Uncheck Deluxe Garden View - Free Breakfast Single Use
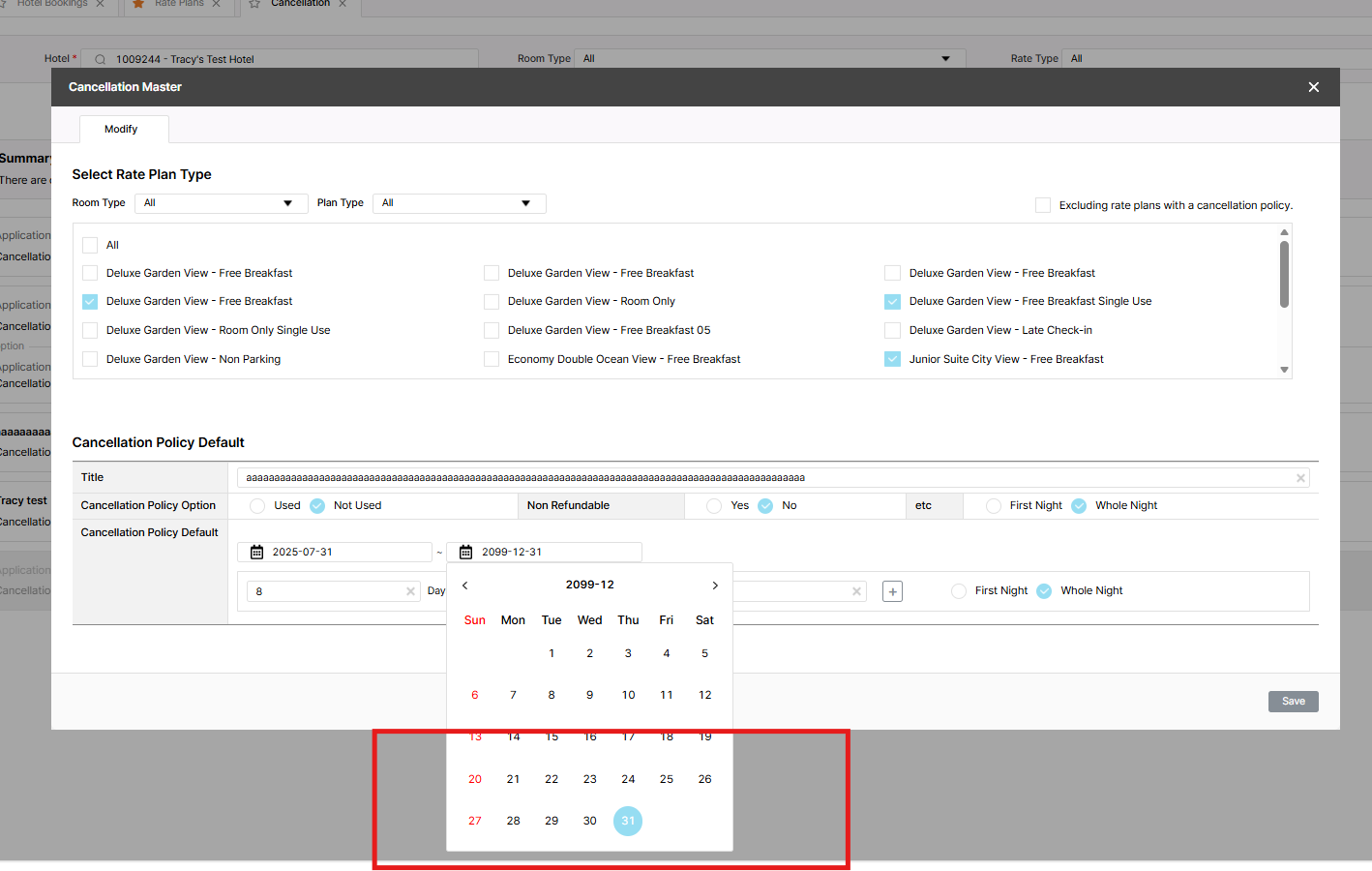1372x871 pixels. coord(892,301)
